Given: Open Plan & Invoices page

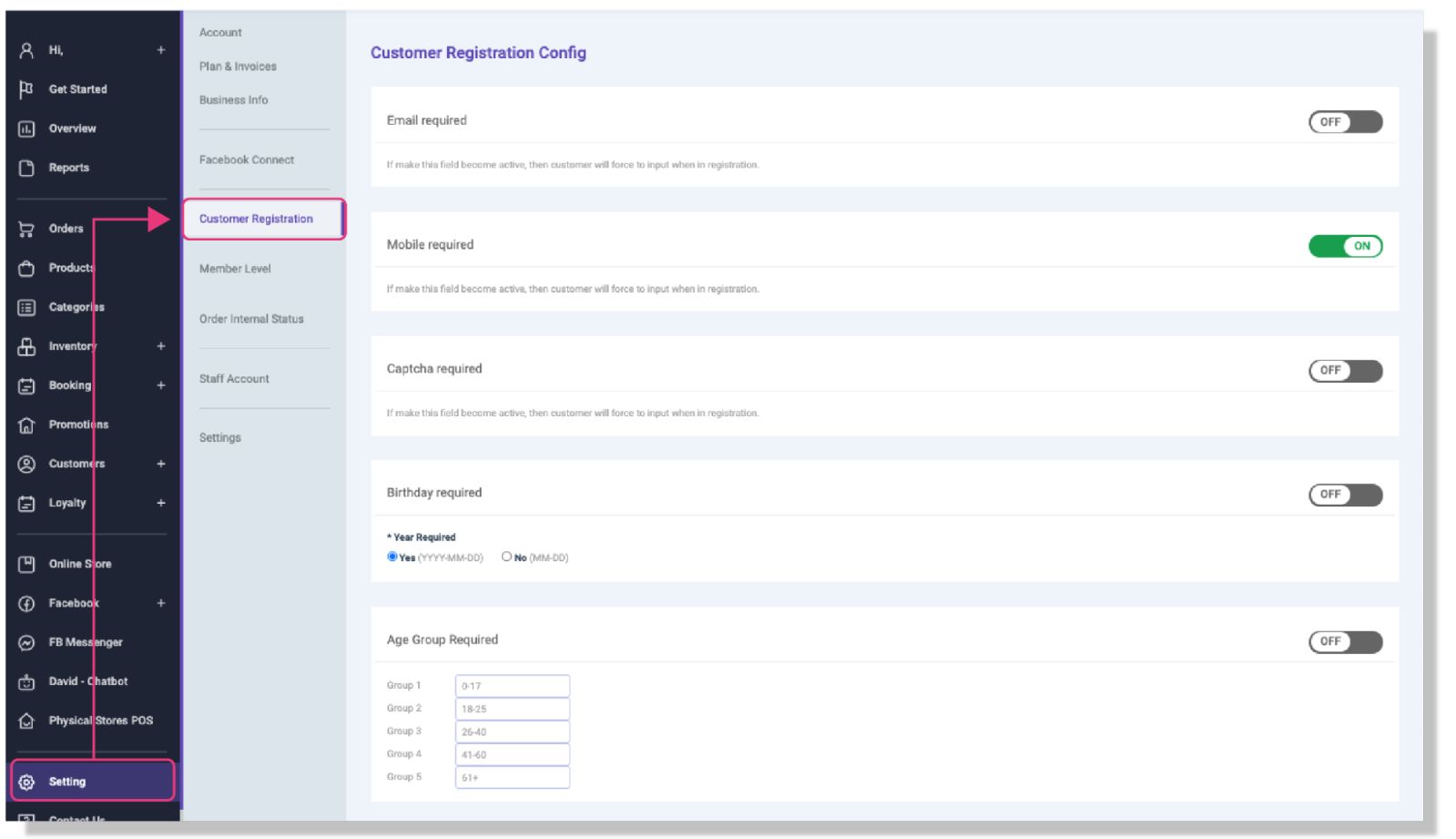Looking at the screenshot, I should [238, 67].
